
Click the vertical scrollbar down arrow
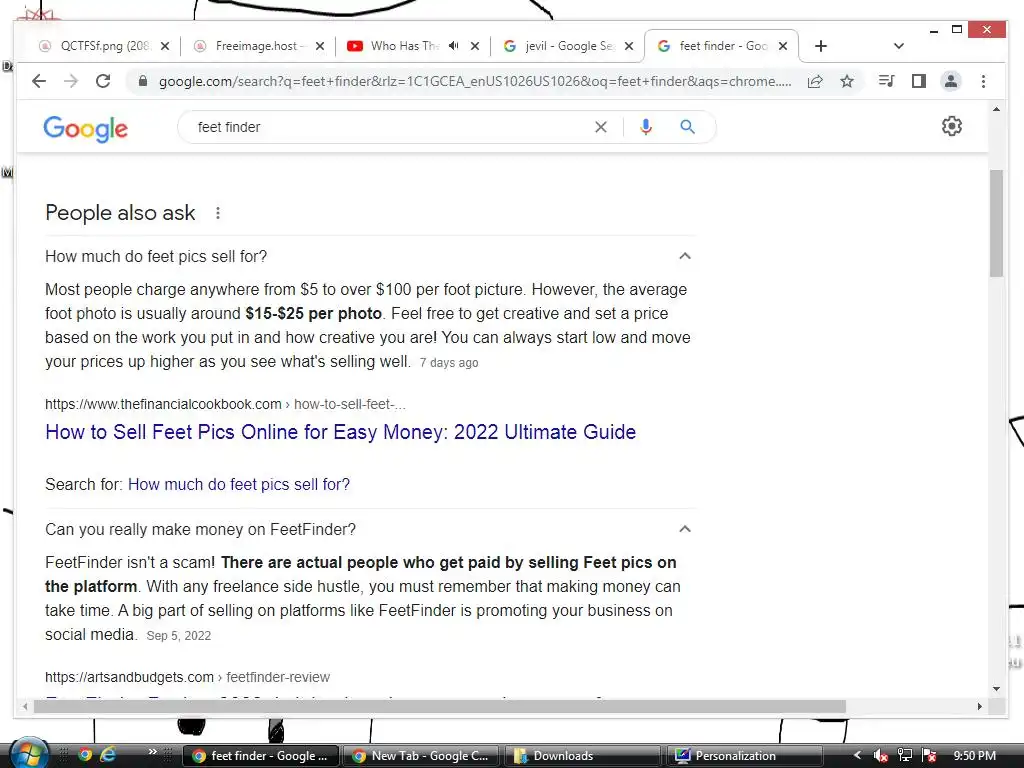tap(996, 688)
